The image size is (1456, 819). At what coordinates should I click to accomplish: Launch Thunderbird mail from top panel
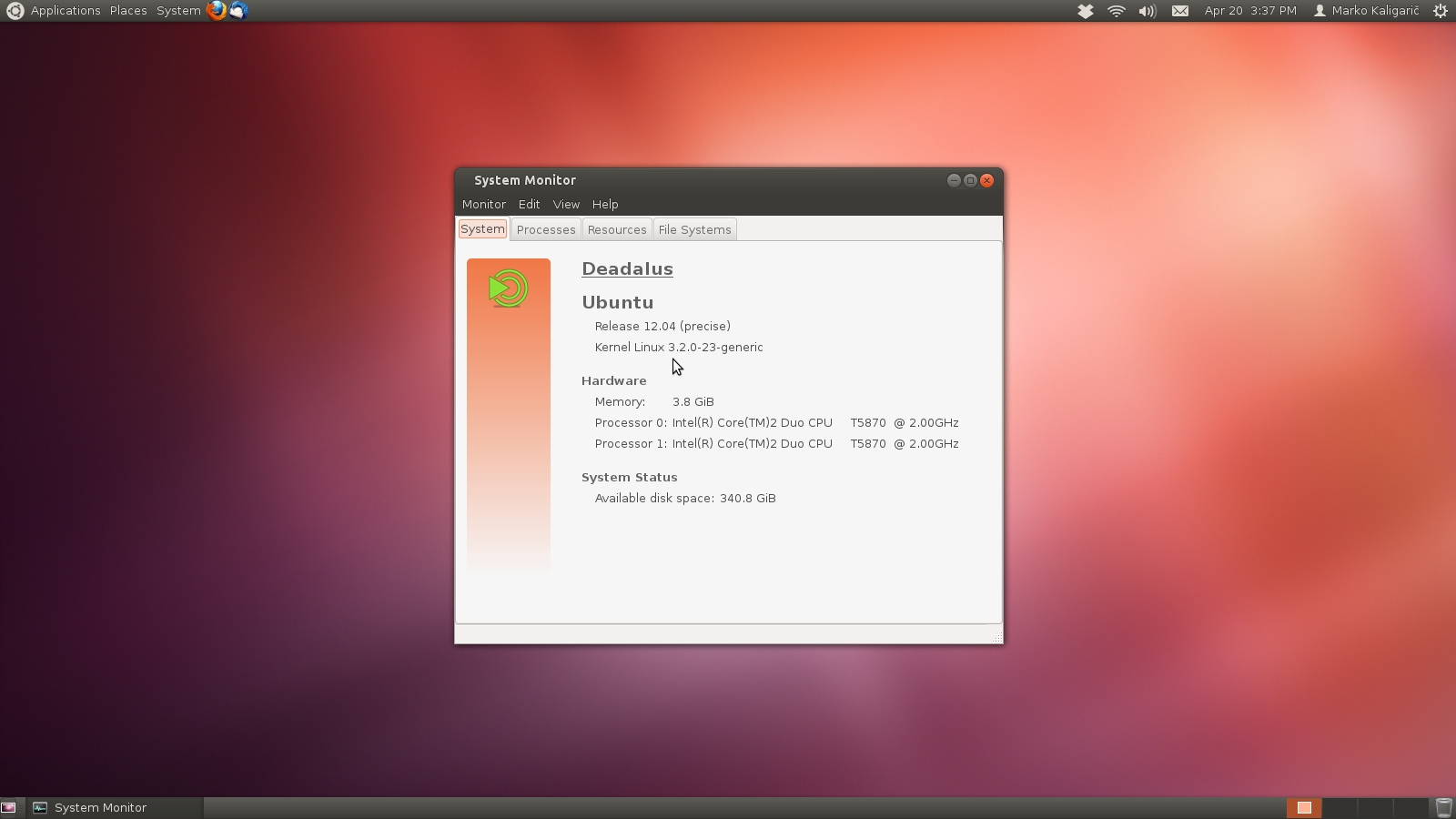click(x=238, y=11)
